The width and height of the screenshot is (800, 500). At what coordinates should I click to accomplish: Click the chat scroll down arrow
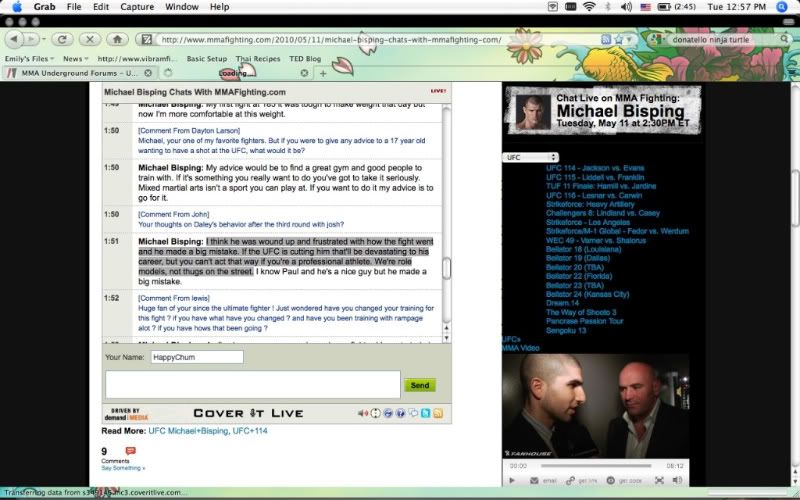(x=446, y=338)
